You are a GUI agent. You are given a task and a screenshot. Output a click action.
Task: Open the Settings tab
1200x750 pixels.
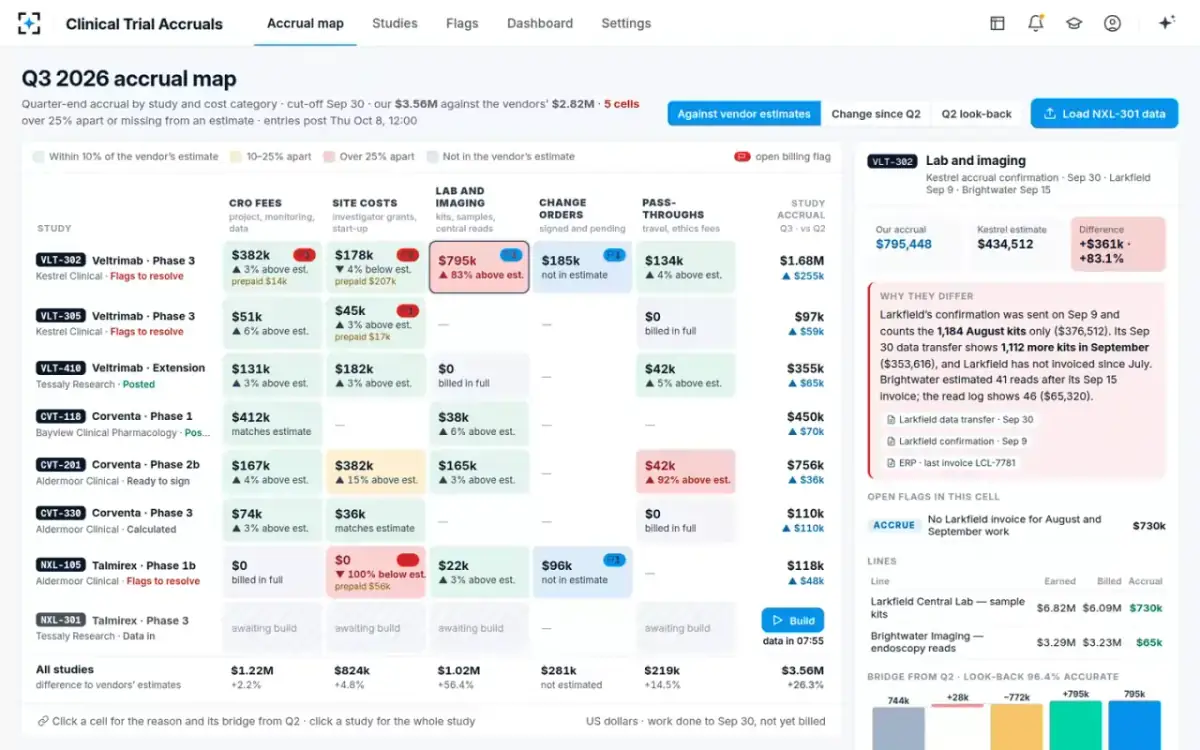point(626,23)
